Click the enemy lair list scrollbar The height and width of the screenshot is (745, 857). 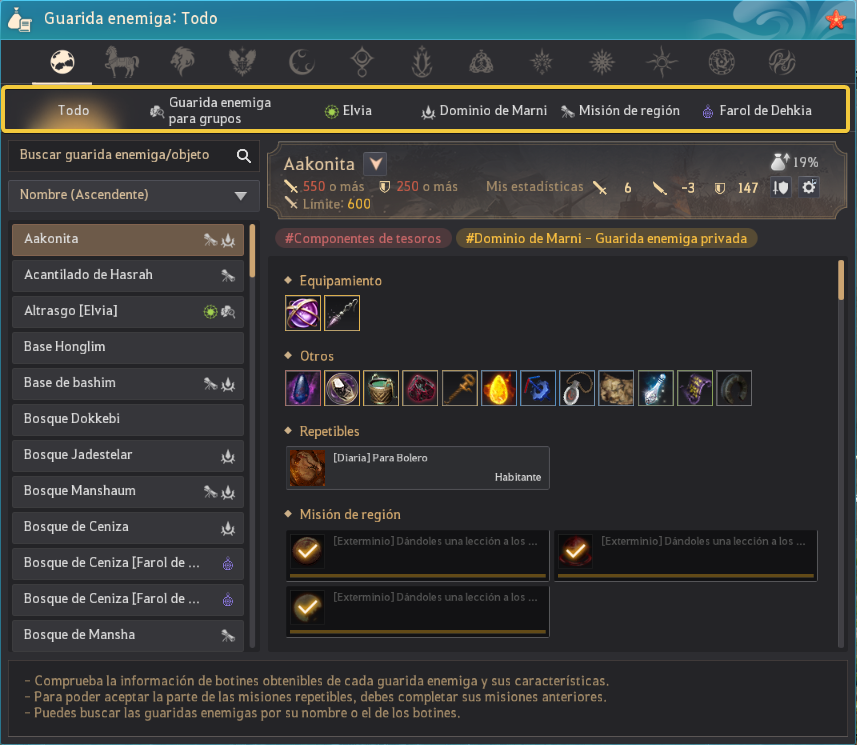(252, 251)
